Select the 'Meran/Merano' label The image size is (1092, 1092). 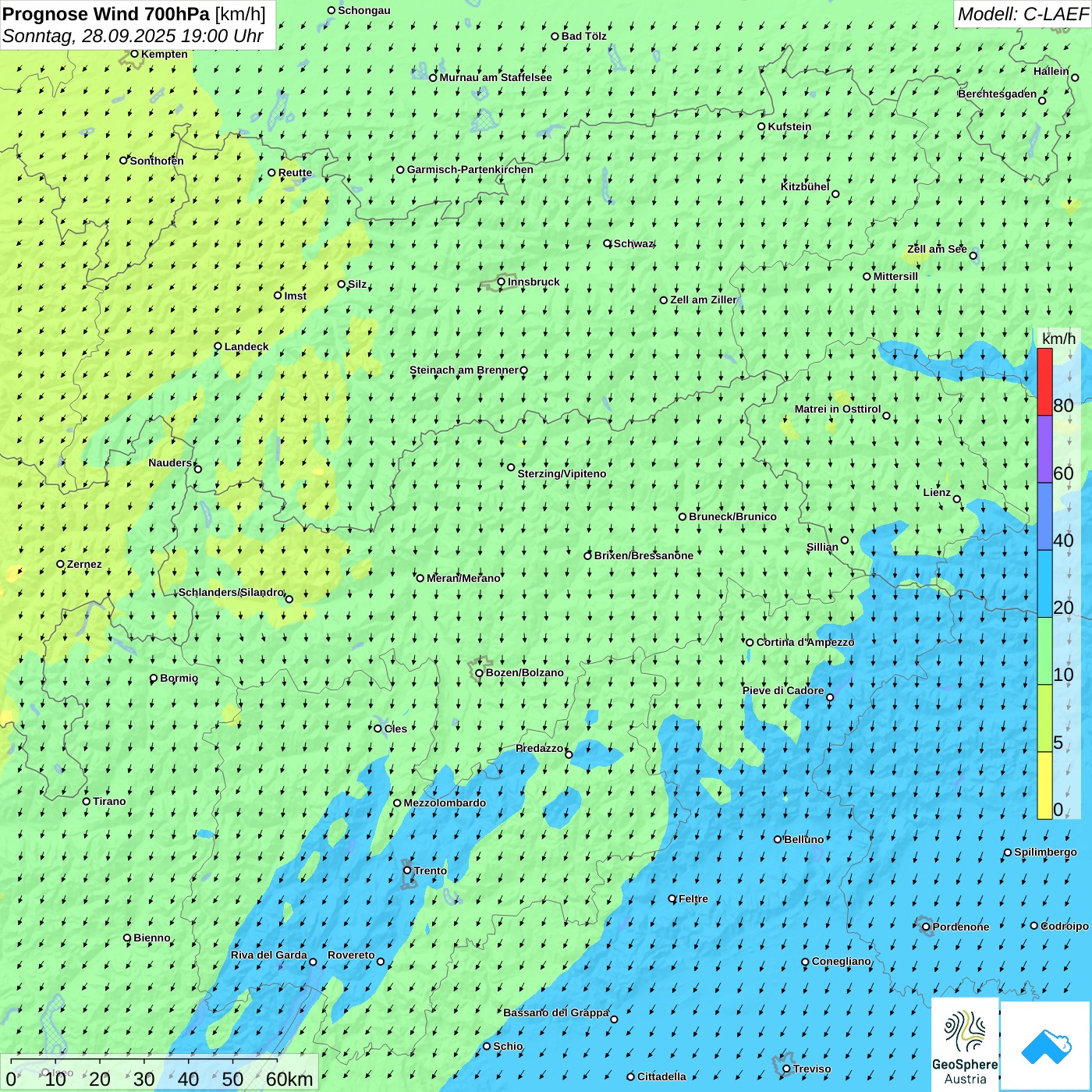[x=463, y=578]
